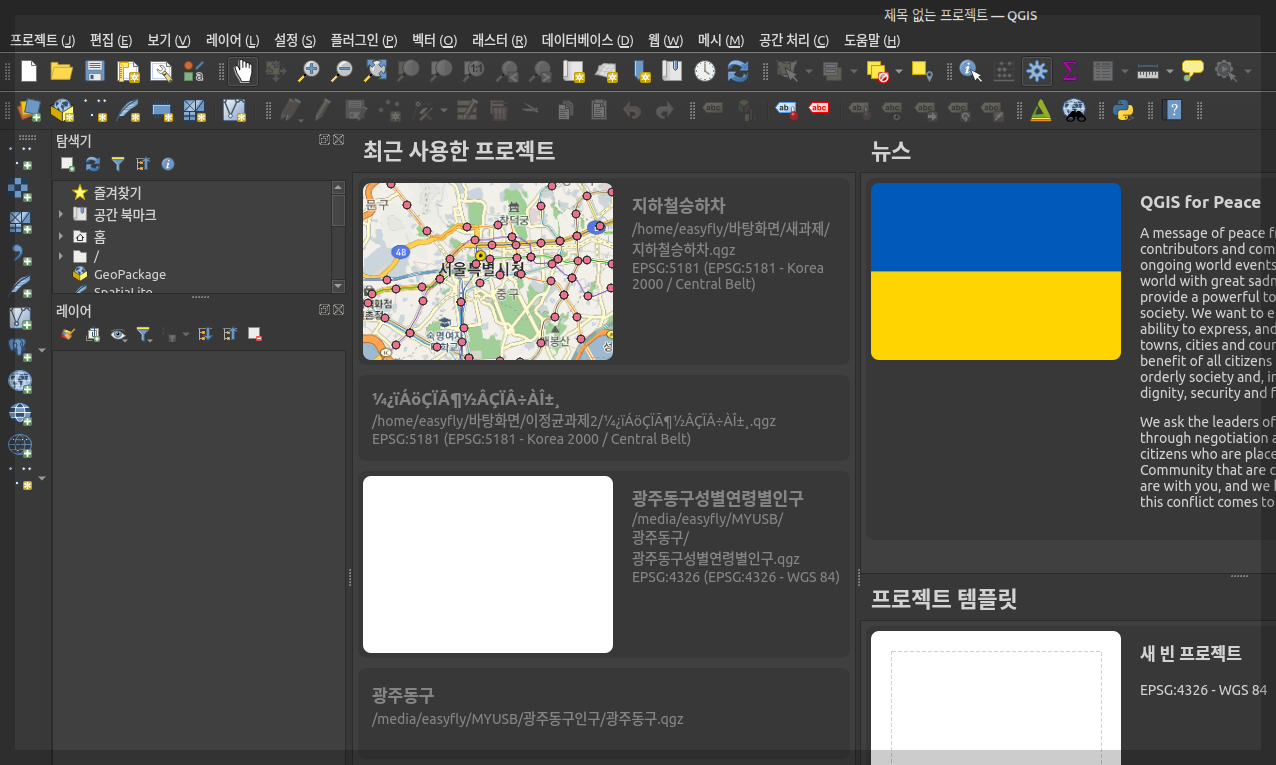Screen dimensions: 1276x765
Task: Expand the 홈 tree node
Action: [60, 236]
